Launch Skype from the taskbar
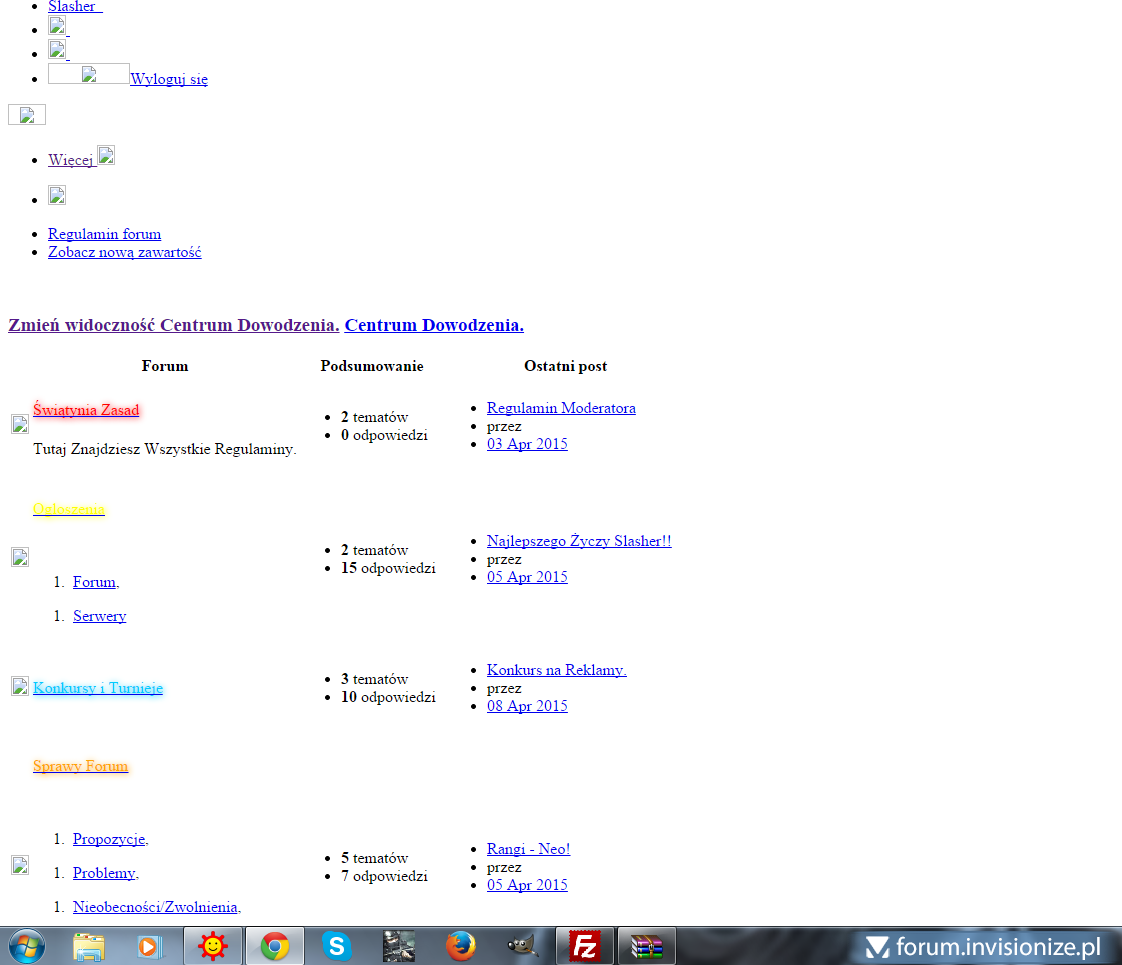This screenshot has height=965, width=1122. [337, 946]
